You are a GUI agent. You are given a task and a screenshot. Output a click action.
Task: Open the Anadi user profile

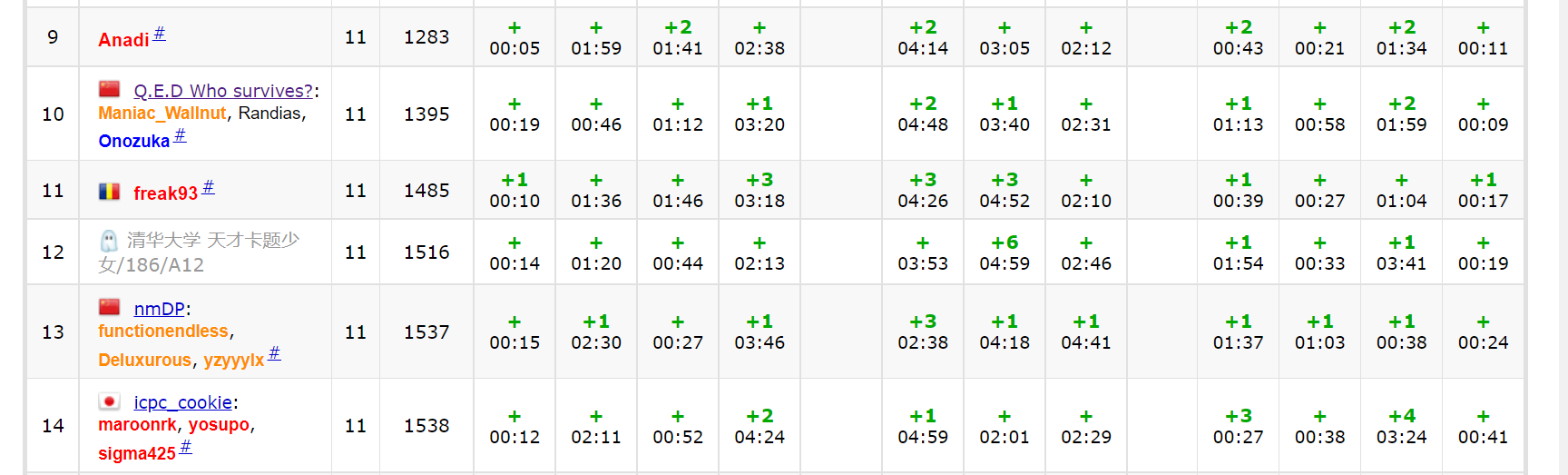coord(123,40)
